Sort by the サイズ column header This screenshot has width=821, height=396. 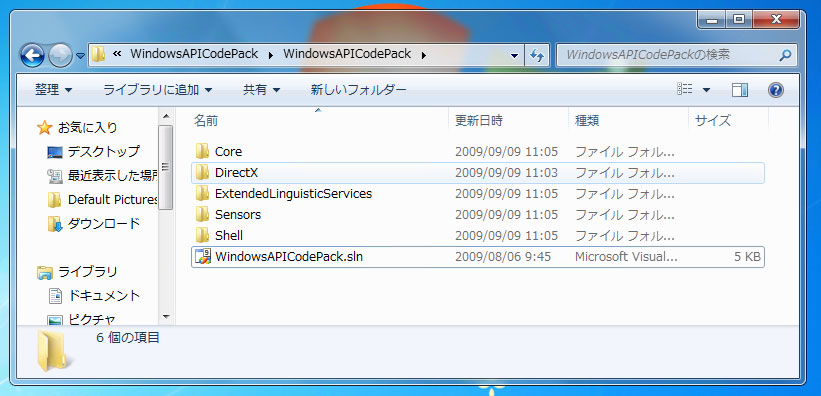point(713,121)
